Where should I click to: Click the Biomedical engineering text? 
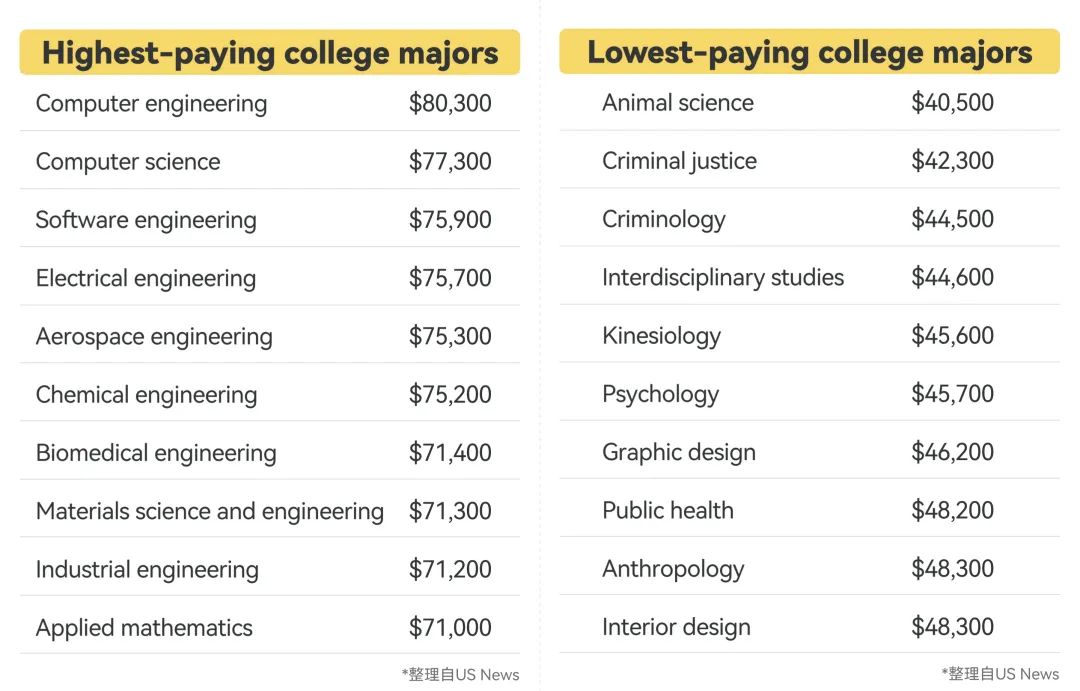(156, 453)
